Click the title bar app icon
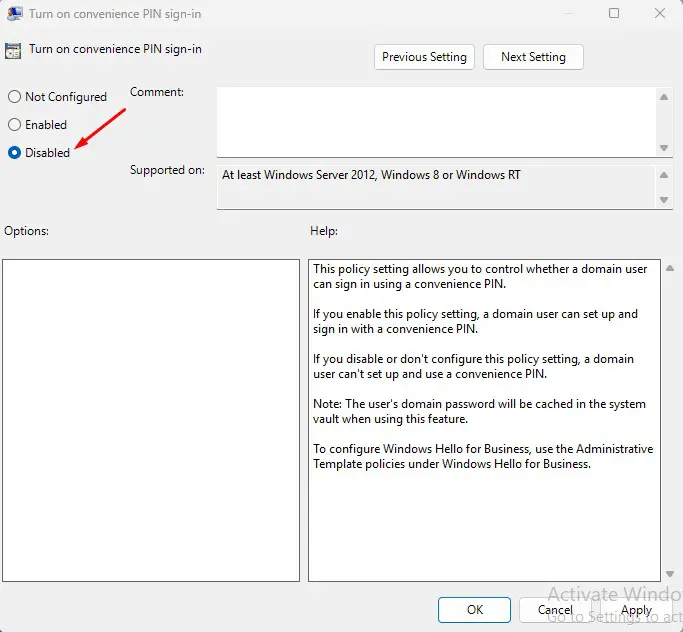Screen dimensions: 683x632 [x=14, y=13]
